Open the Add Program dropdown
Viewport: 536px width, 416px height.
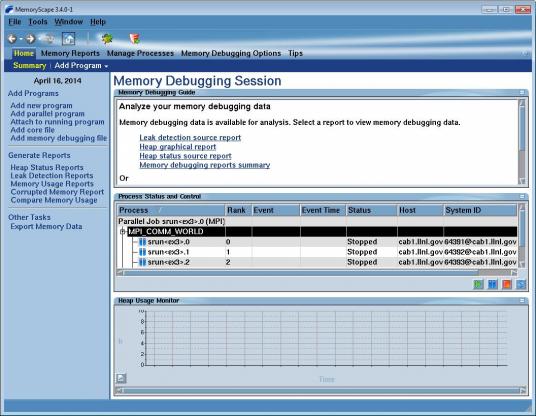pyautogui.click(x=81, y=66)
